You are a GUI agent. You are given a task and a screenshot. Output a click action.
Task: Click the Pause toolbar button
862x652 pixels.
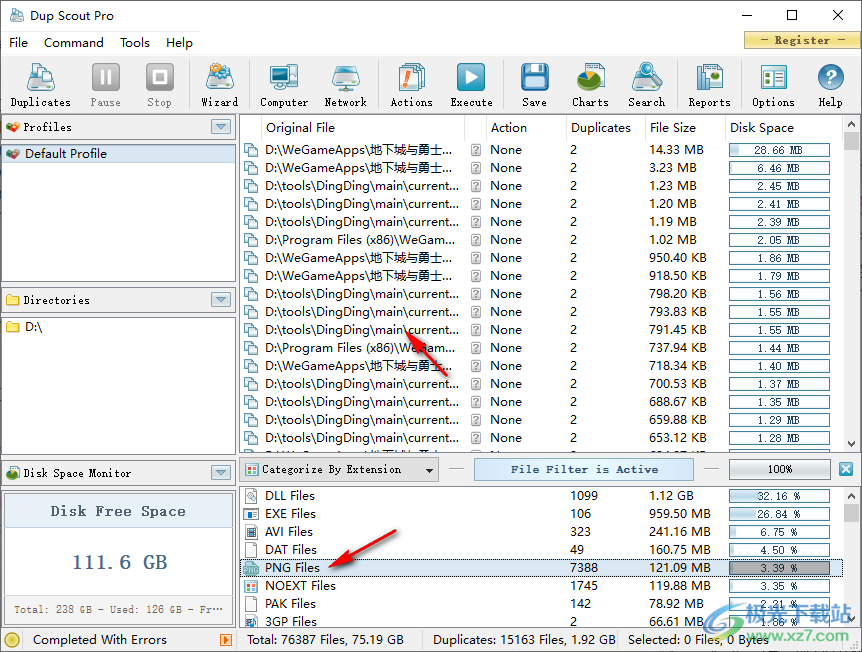(106, 85)
